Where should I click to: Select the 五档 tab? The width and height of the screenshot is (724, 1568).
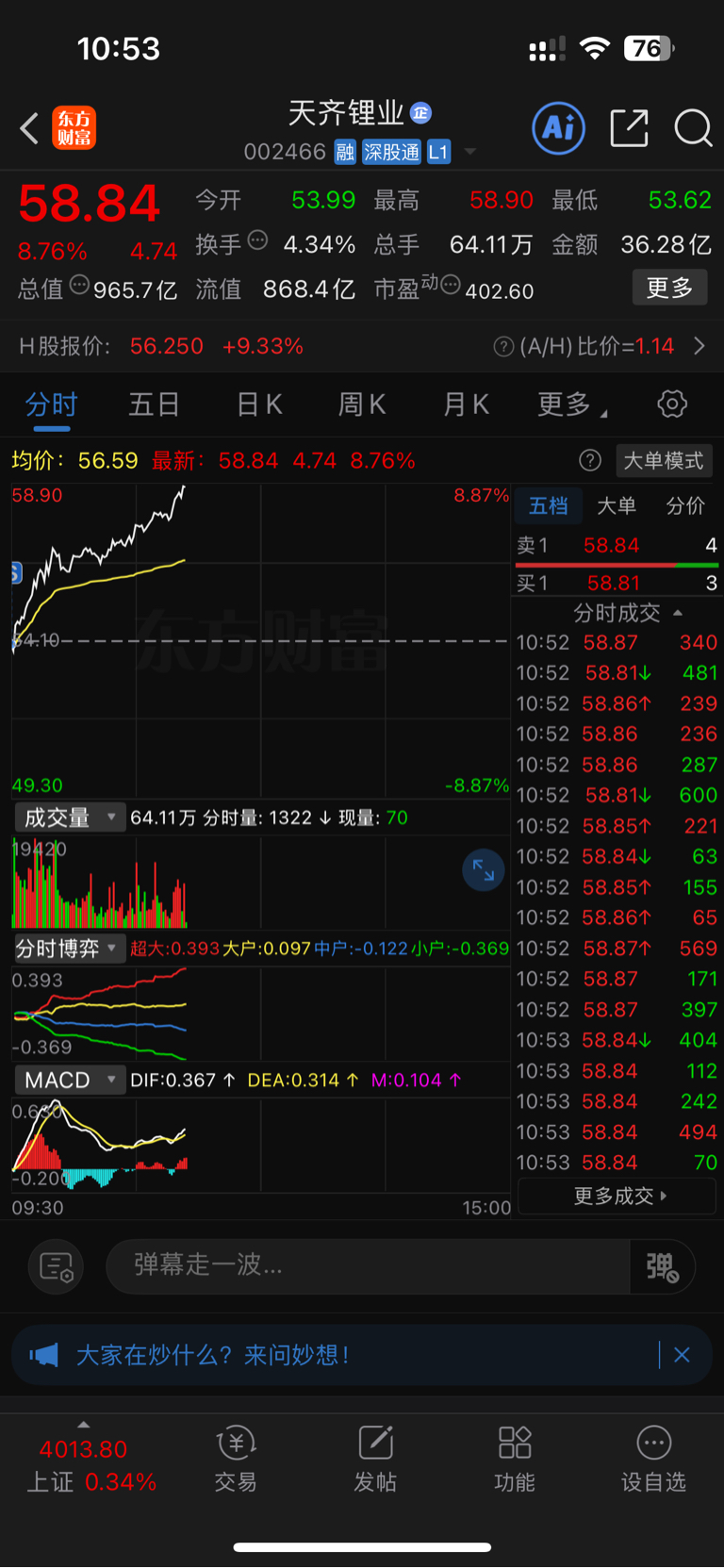pos(549,506)
